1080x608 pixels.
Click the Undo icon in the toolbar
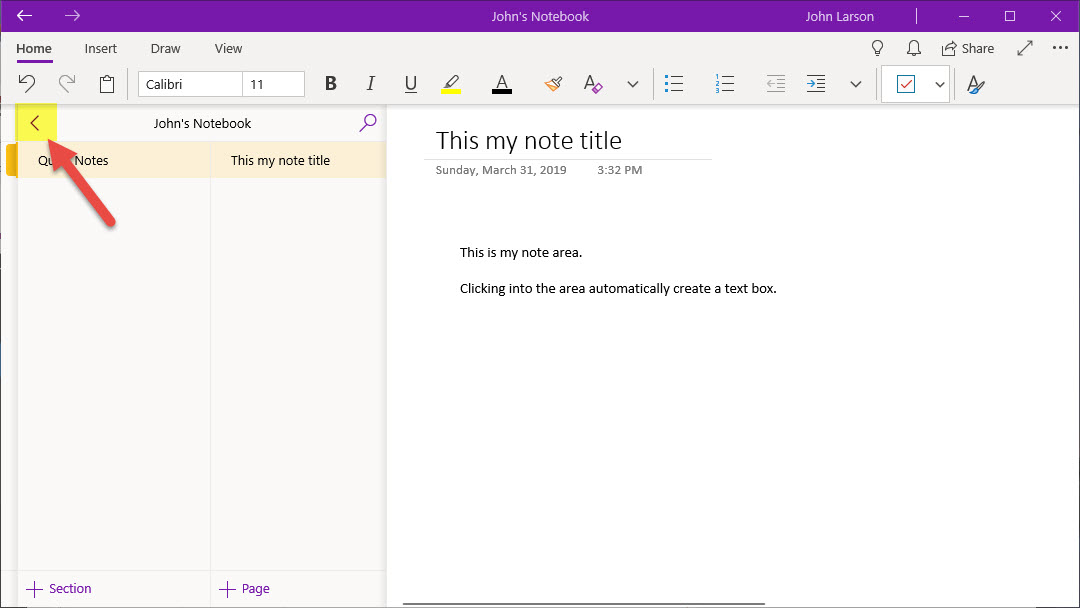[x=28, y=84]
